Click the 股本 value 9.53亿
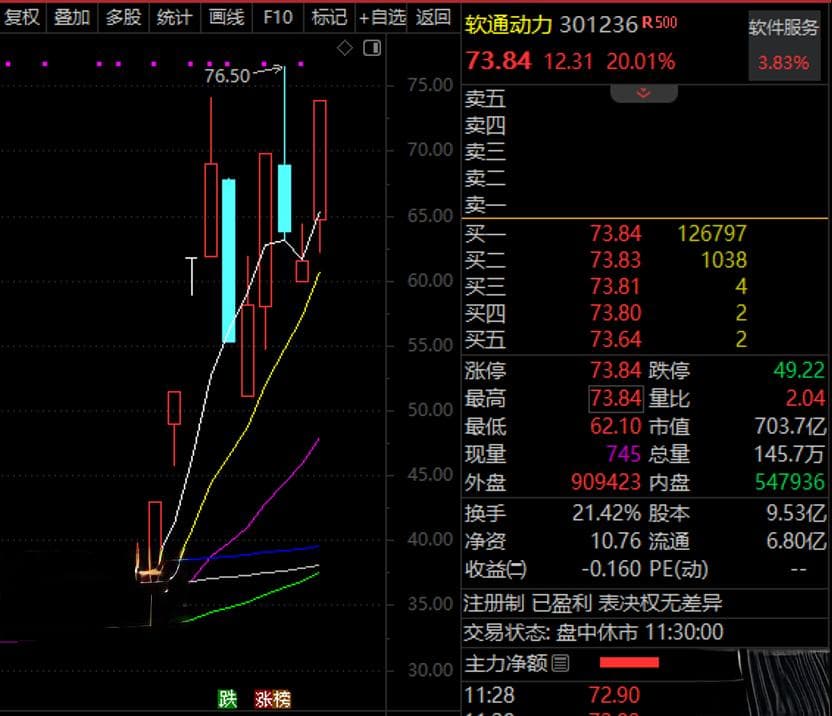 pos(796,513)
